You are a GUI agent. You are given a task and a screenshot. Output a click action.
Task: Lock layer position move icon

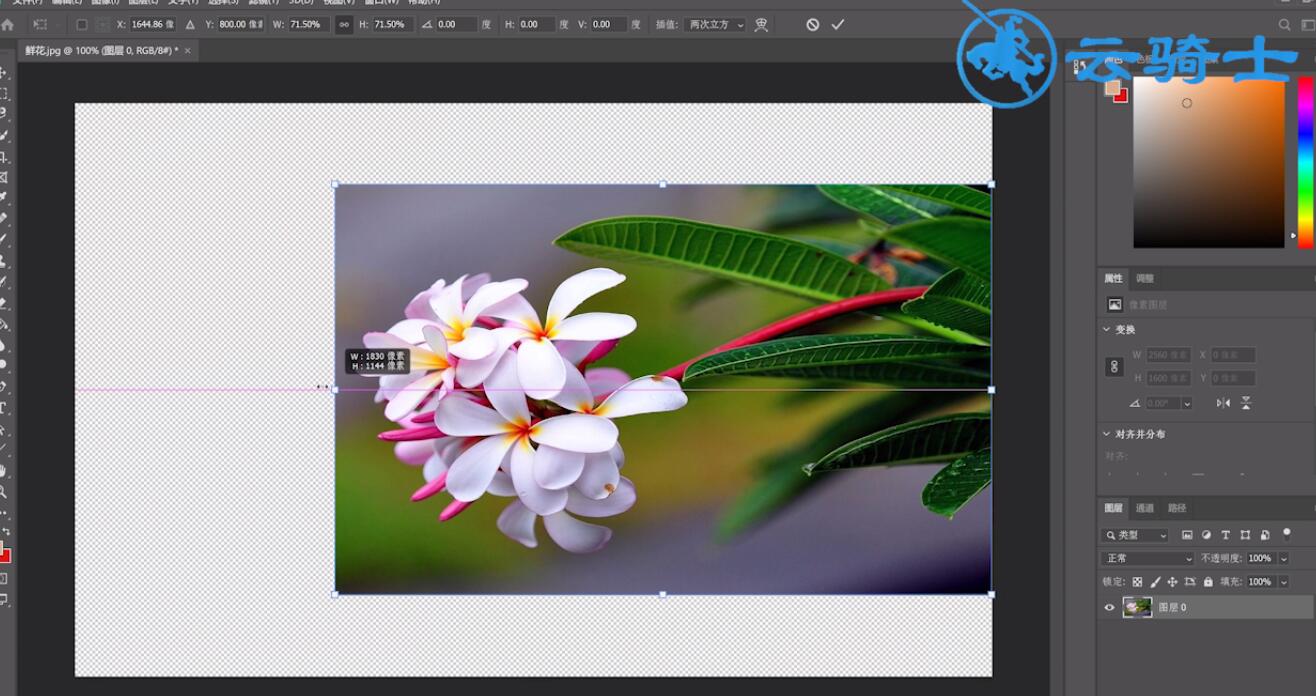tap(1172, 581)
